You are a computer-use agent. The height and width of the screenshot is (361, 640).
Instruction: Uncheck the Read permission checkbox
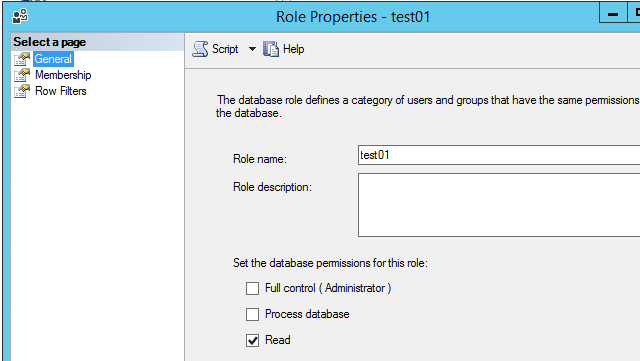[252, 340]
